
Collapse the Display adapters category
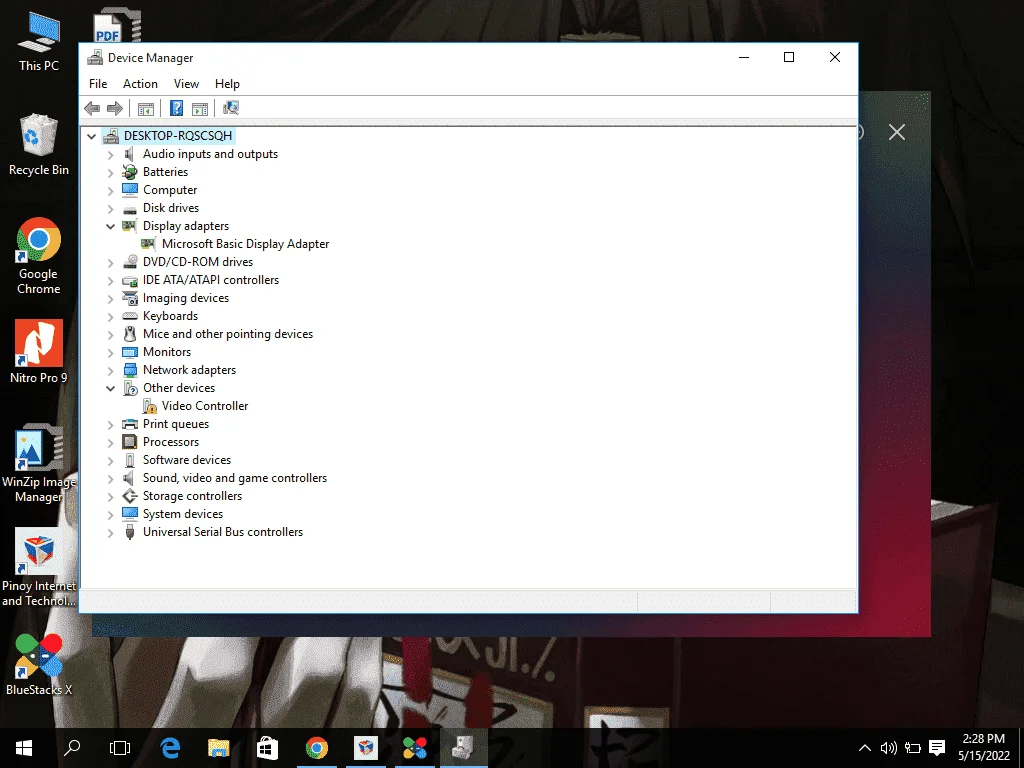click(110, 227)
